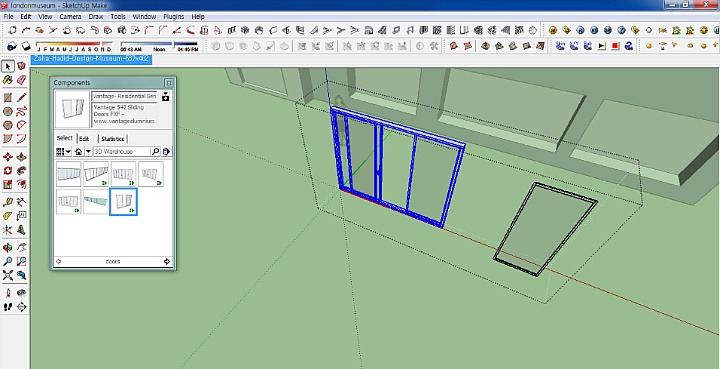Choose the Dimension tool
Screen dimensions: 720x369
coord(21,202)
